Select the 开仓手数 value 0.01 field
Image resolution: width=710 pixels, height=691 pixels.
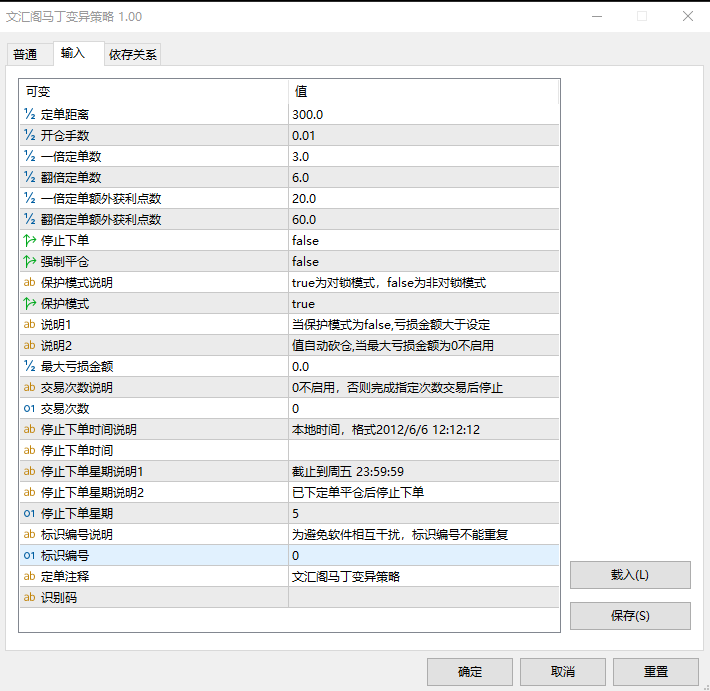423,135
